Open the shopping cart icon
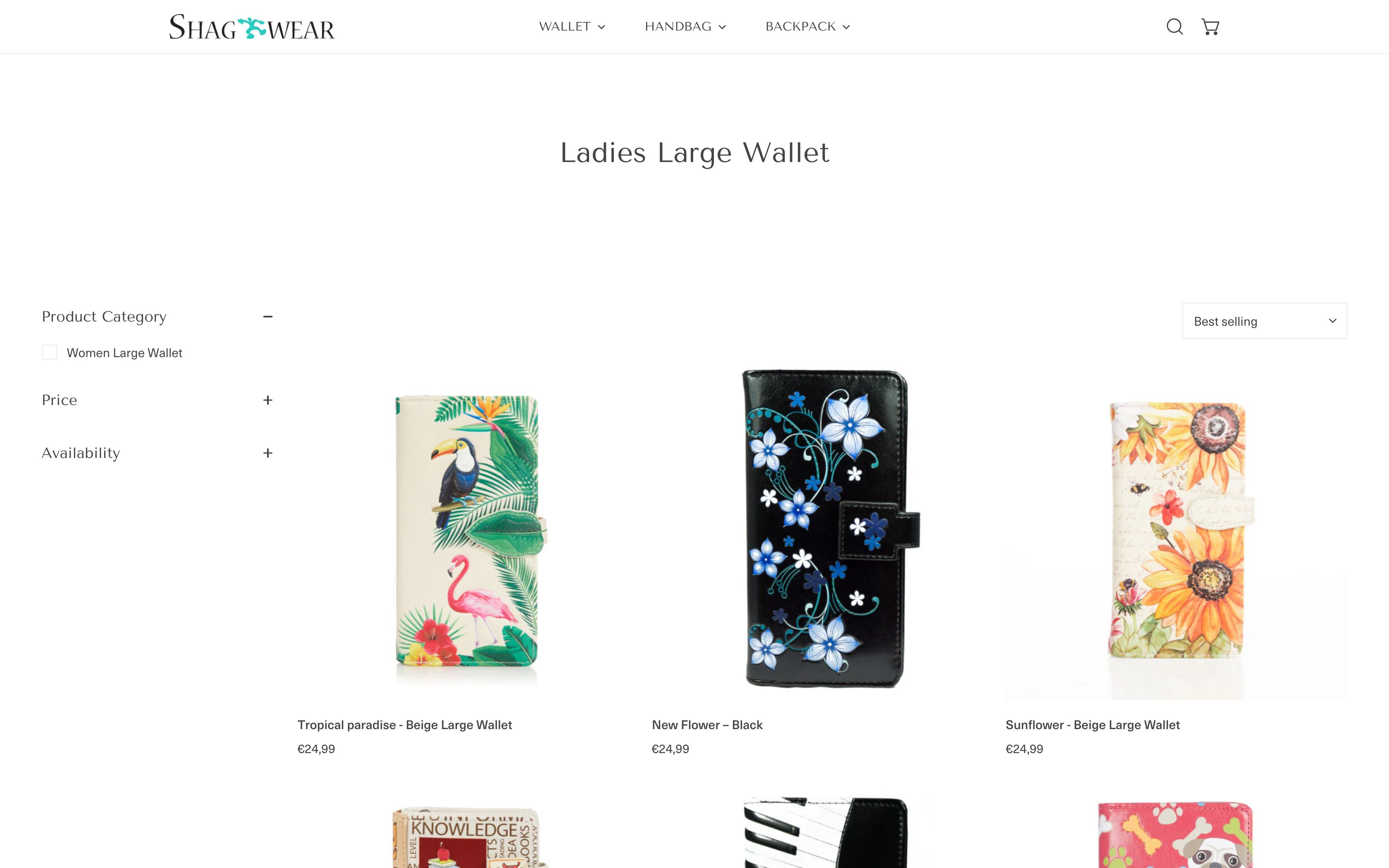1389x868 pixels. [x=1210, y=26]
